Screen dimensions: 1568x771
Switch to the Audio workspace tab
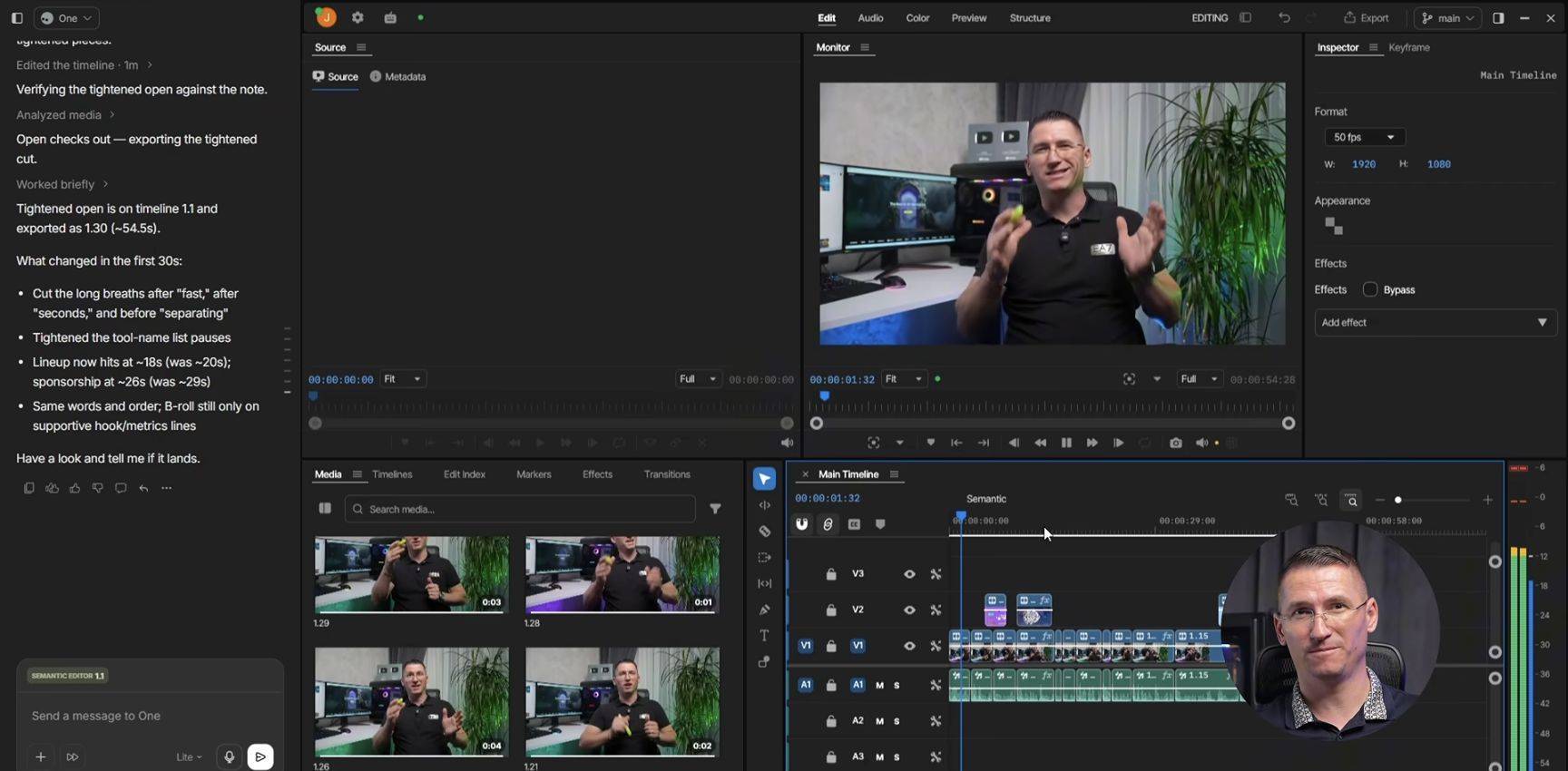[870, 17]
